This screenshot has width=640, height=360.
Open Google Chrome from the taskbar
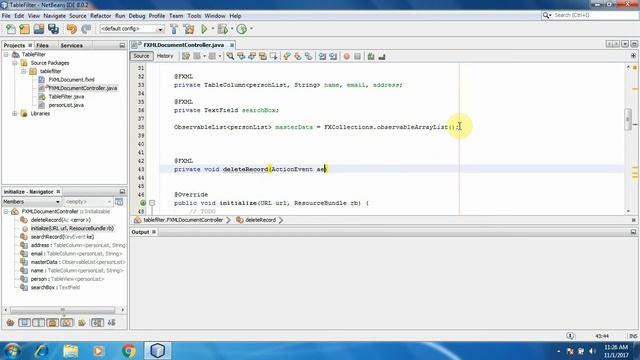pyautogui.click(x=129, y=351)
